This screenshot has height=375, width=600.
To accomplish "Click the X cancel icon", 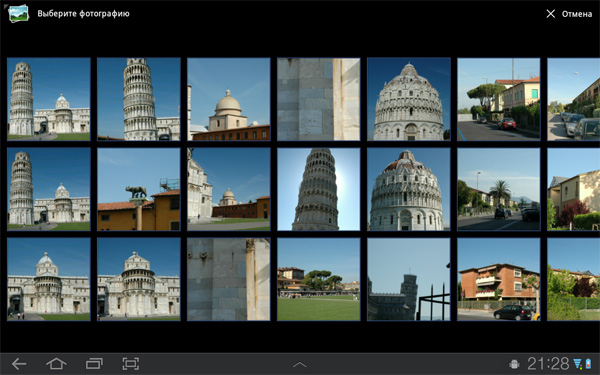I will click(550, 14).
